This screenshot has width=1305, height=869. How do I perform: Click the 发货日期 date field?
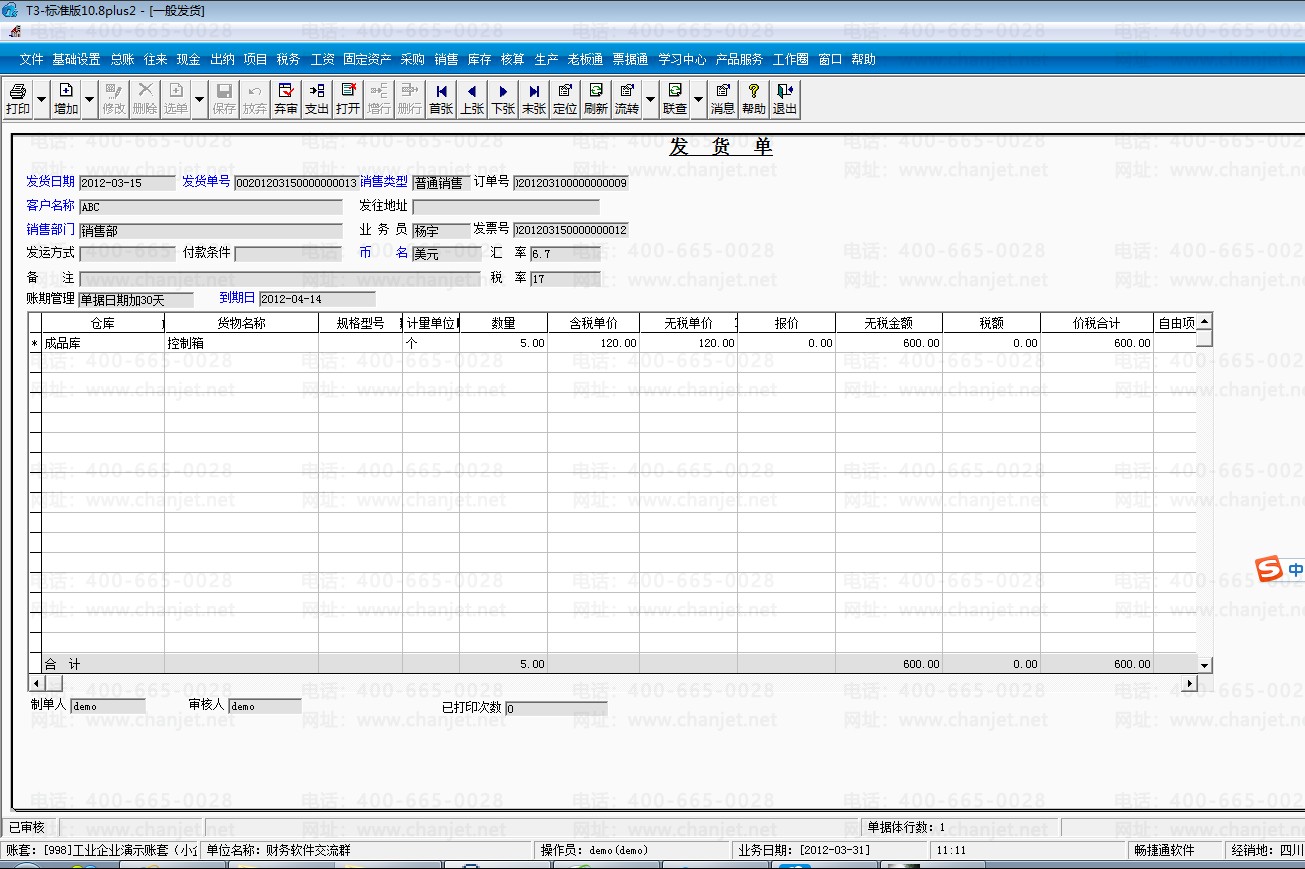click(x=125, y=183)
